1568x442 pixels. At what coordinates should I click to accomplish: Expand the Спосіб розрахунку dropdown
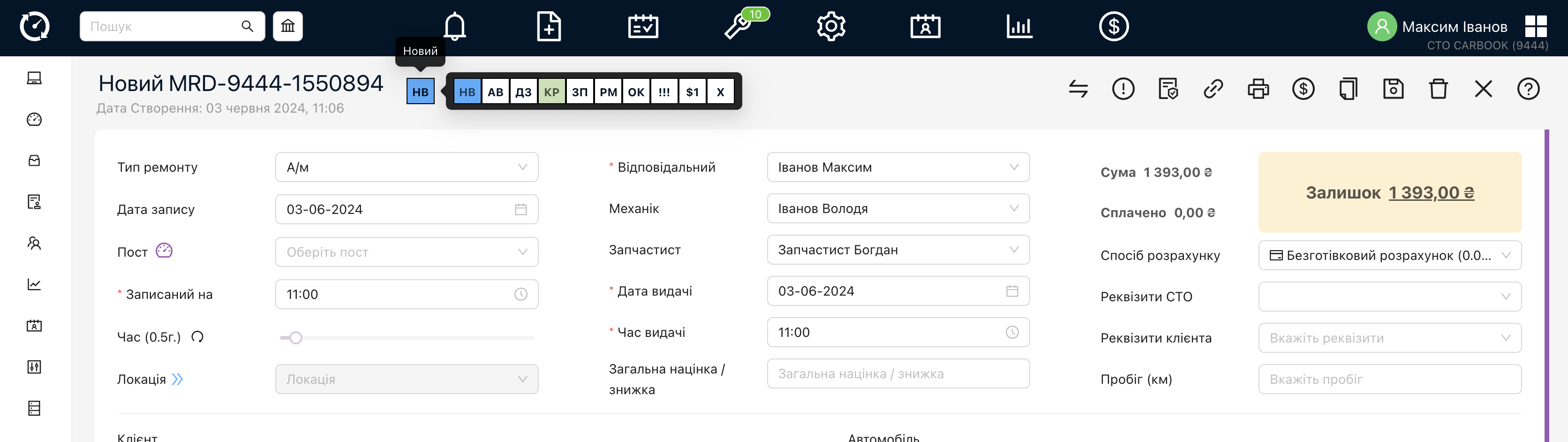pyautogui.click(x=1389, y=256)
